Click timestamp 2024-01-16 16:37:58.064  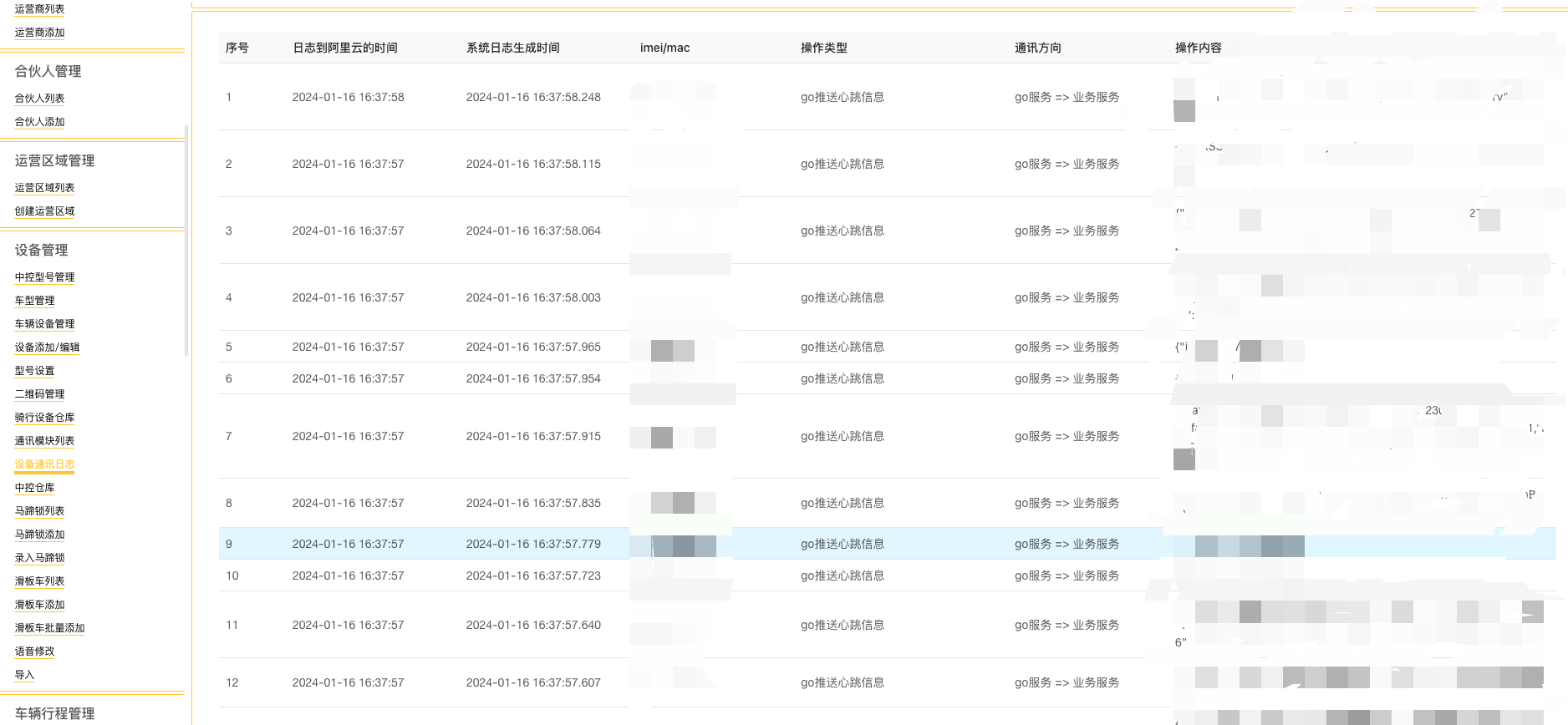click(x=533, y=231)
